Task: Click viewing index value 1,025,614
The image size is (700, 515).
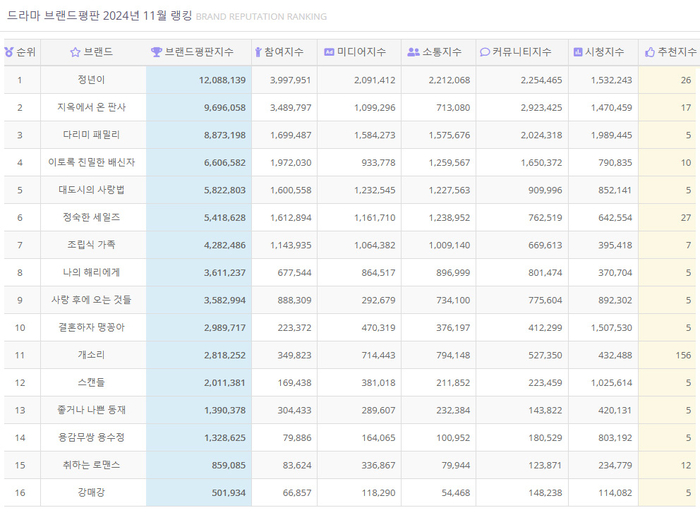Action: (612, 383)
